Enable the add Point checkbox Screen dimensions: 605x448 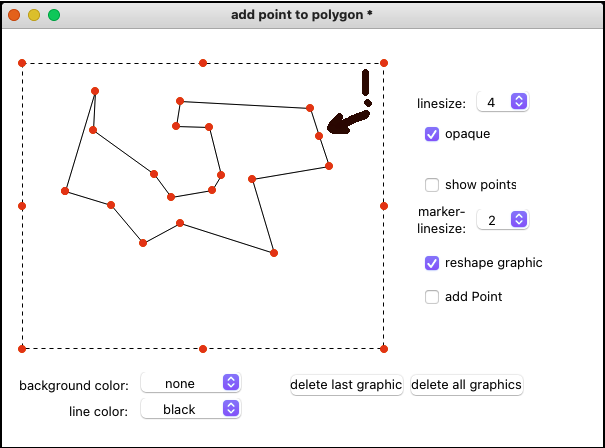[432, 297]
